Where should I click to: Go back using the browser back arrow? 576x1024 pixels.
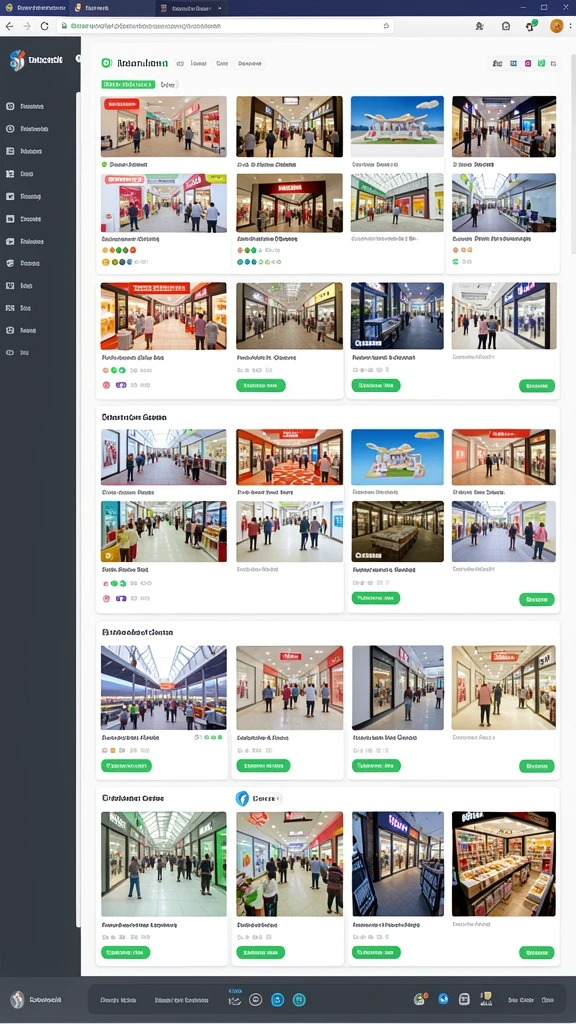point(9,26)
